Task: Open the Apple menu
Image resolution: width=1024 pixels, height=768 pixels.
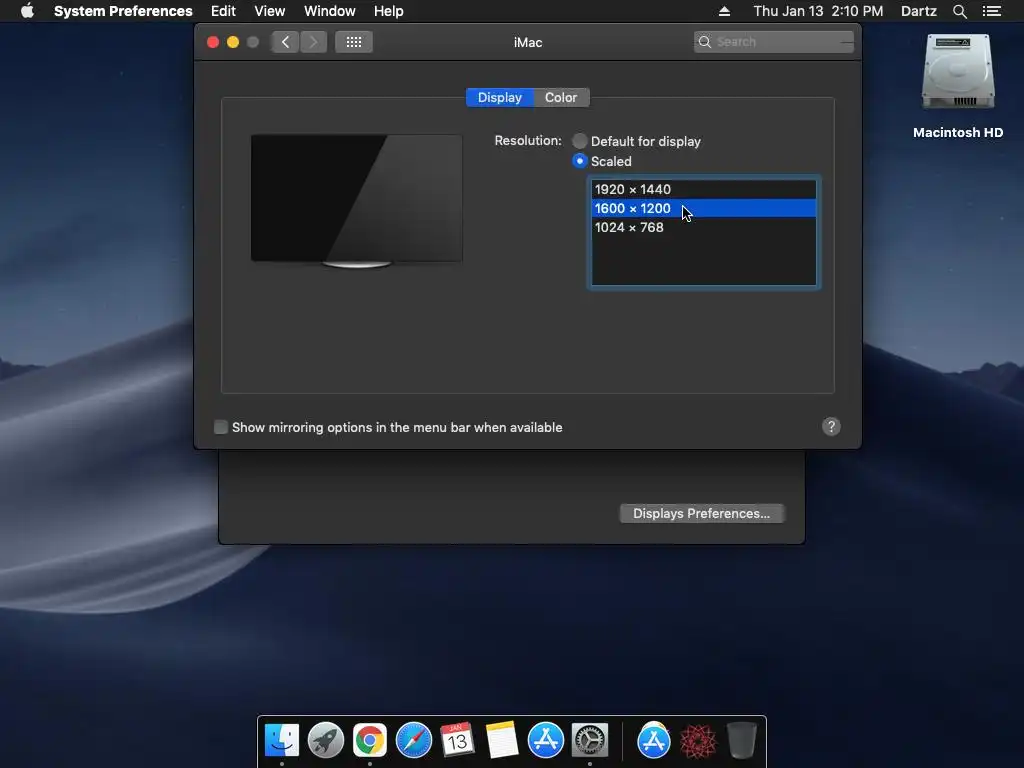Action: (x=27, y=11)
